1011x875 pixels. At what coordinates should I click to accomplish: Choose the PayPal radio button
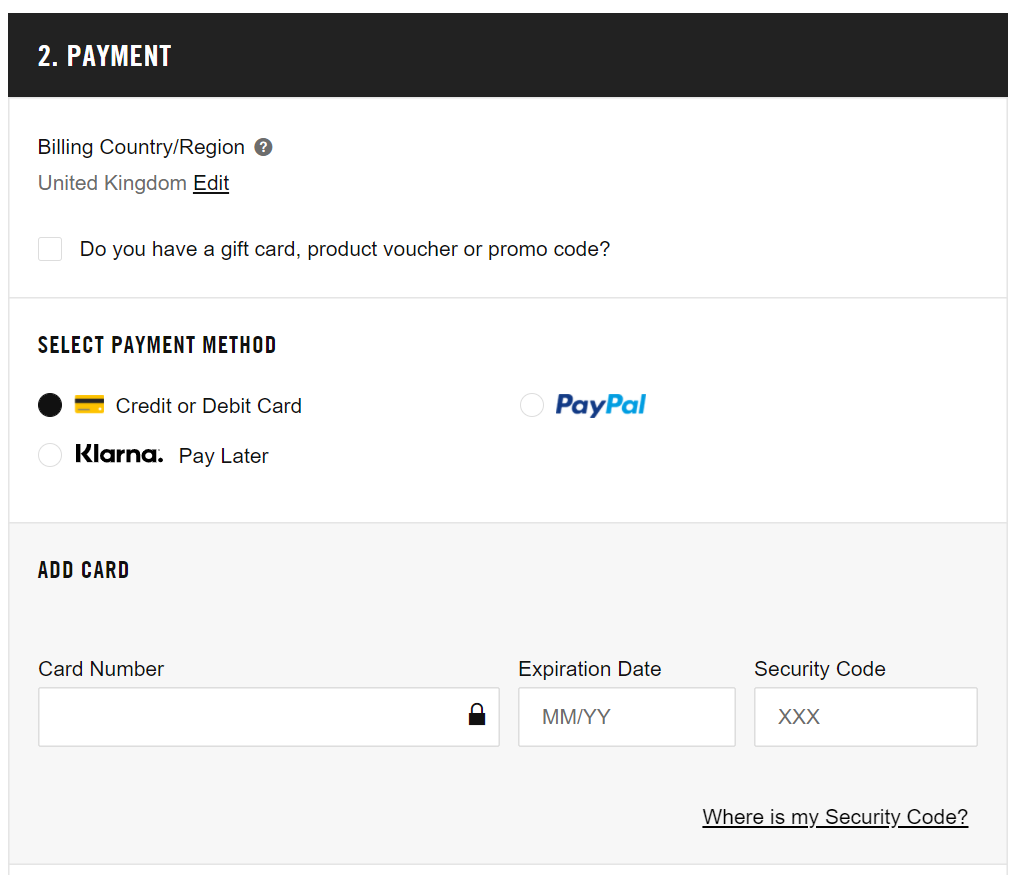532,405
